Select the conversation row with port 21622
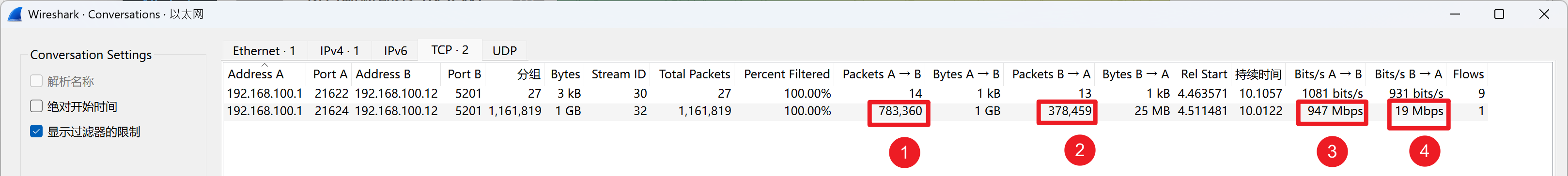The width and height of the screenshot is (1568, 176). pos(855,93)
